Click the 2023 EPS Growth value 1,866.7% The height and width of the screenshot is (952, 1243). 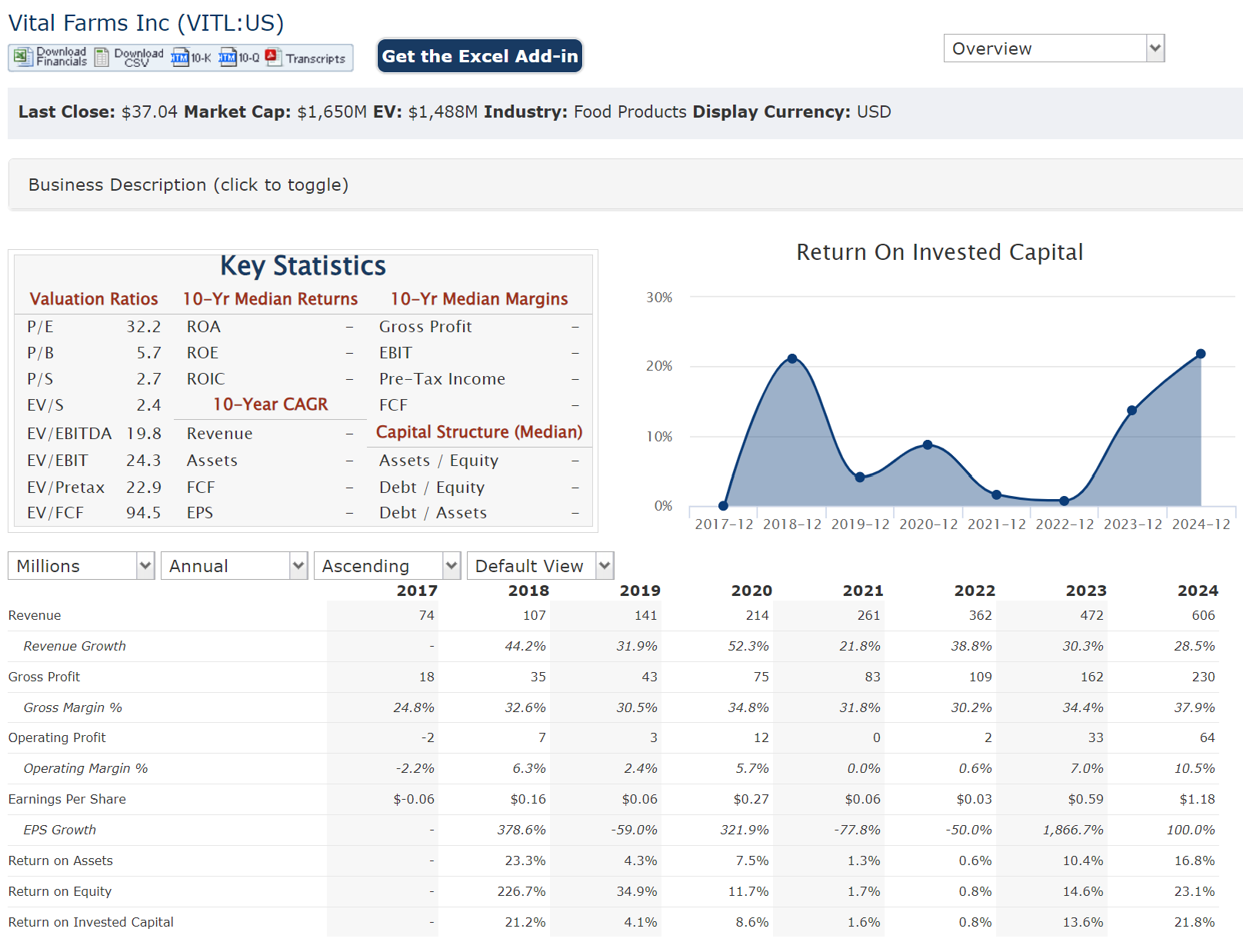[x=1073, y=830]
